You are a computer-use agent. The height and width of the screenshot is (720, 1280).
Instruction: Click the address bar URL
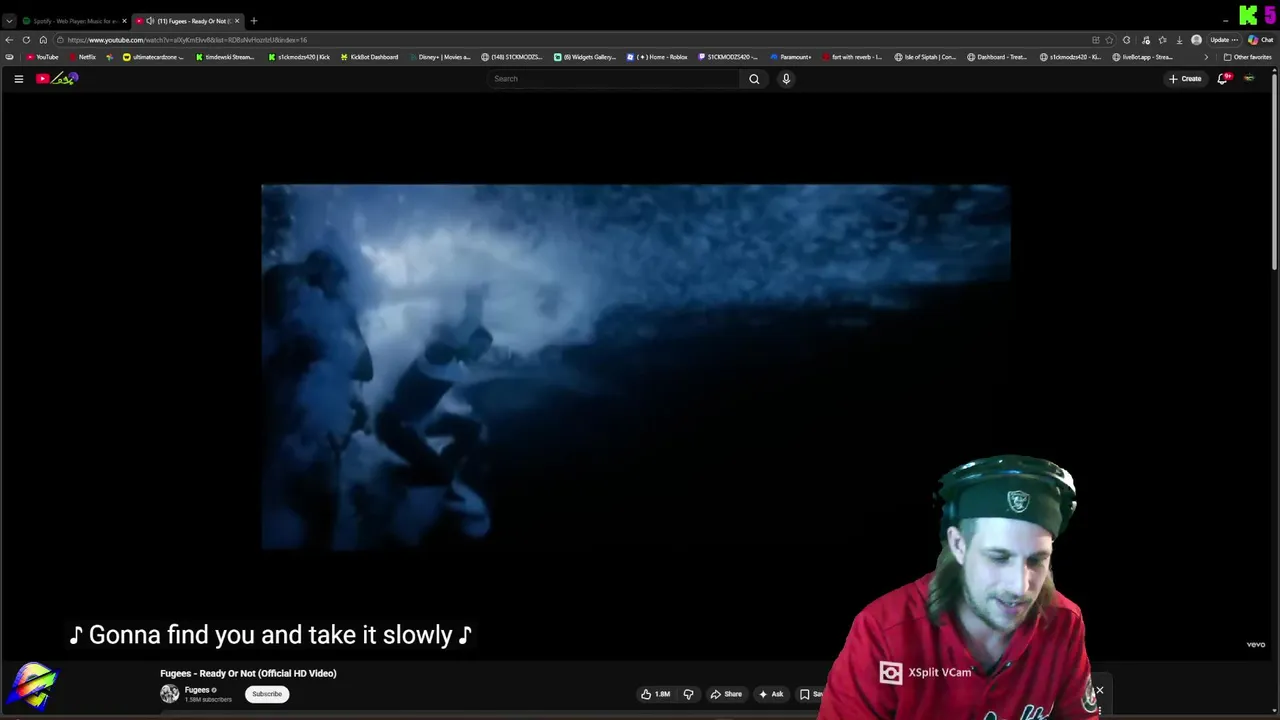(x=187, y=40)
